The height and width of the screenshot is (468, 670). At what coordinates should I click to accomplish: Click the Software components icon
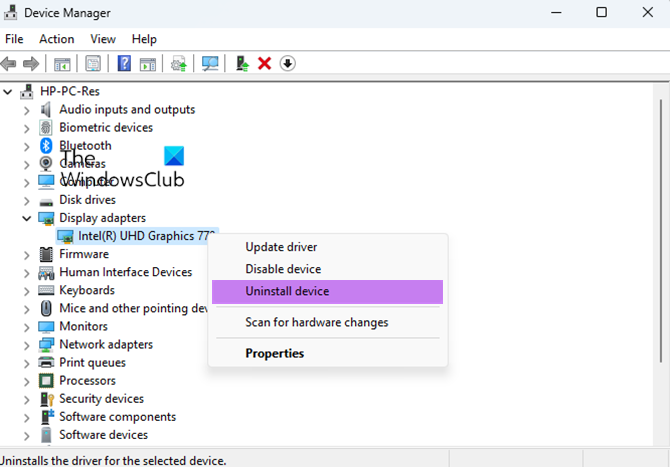47,417
